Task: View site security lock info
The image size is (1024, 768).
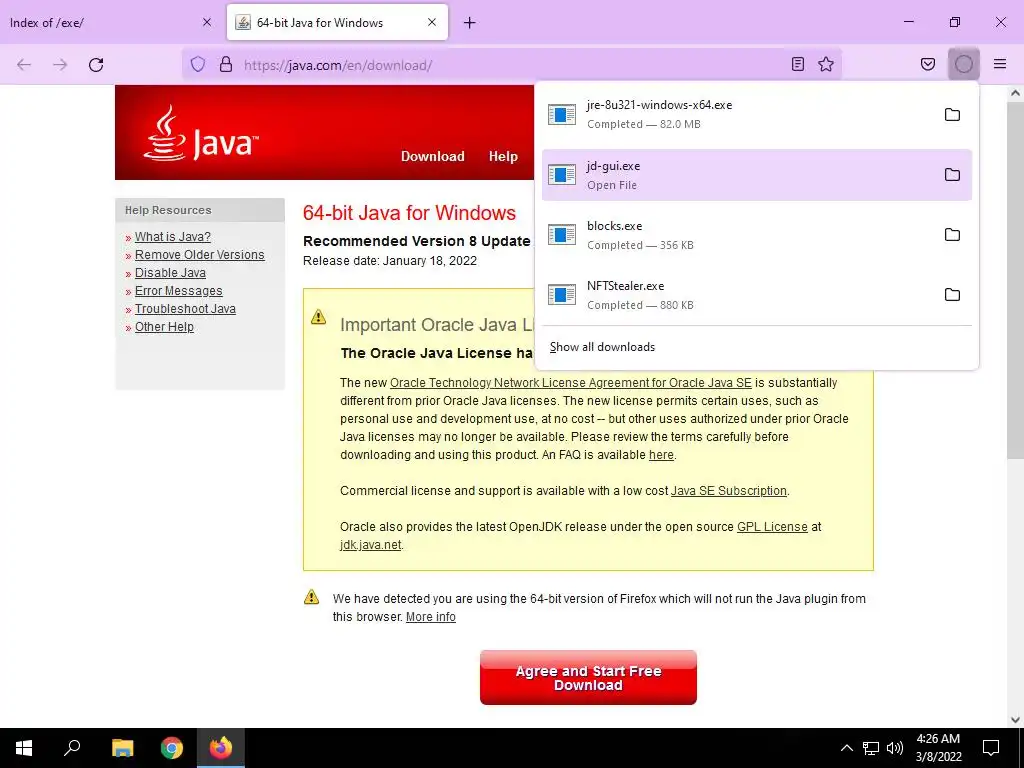Action: click(226, 64)
